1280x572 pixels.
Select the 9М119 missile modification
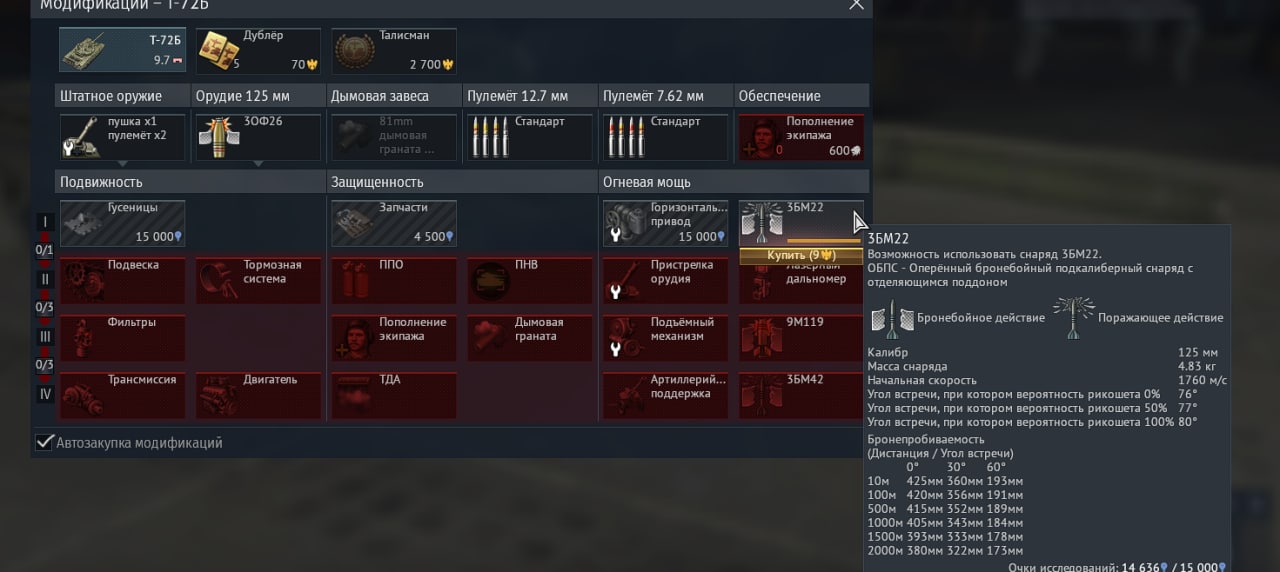(802, 338)
